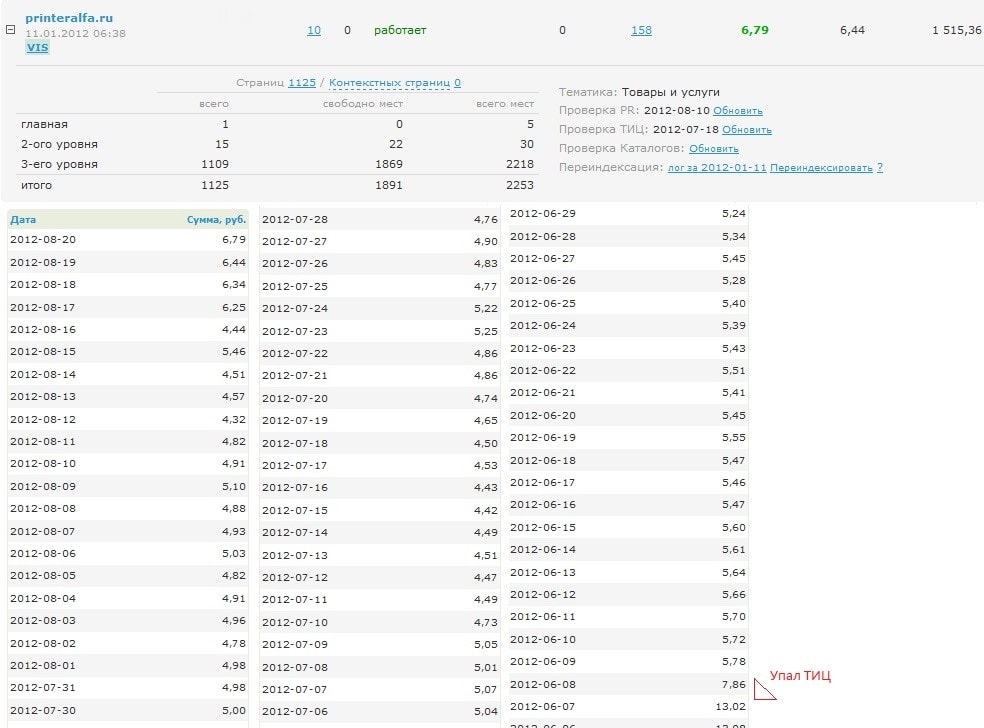Click the green 6,79 amount in top row
The width and height of the screenshot is (984, 728).
coord(754,30)
